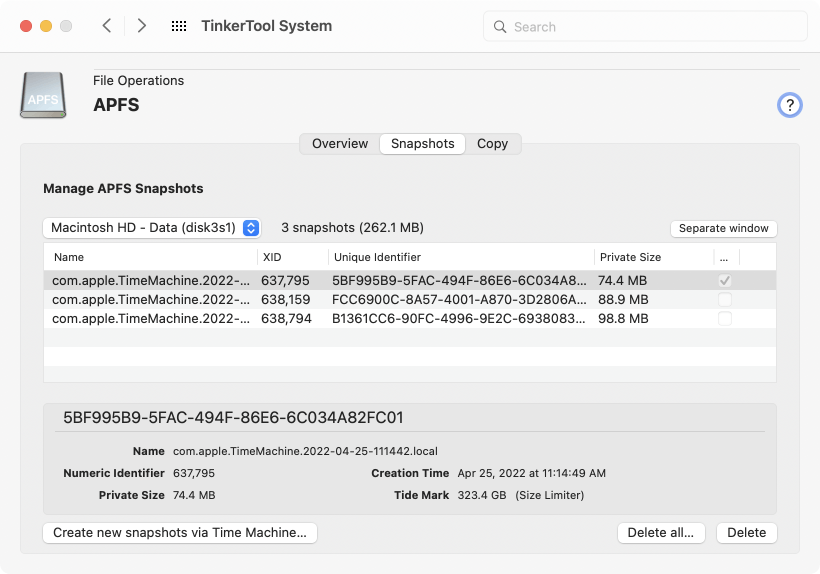This screenshot has height=574, width=820.
Task: Click the magnifier icon in the search field
Action: [500, 27]
